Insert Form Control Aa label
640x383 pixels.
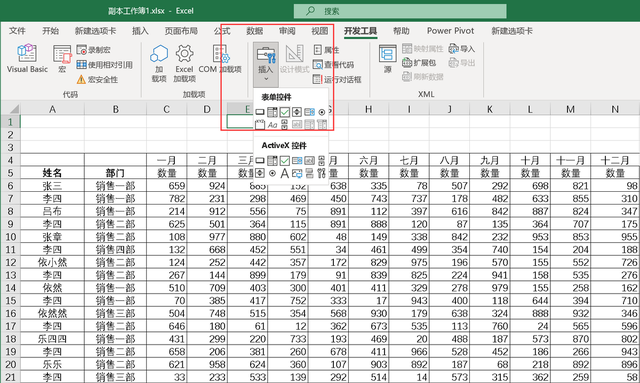tap(272, 125)
